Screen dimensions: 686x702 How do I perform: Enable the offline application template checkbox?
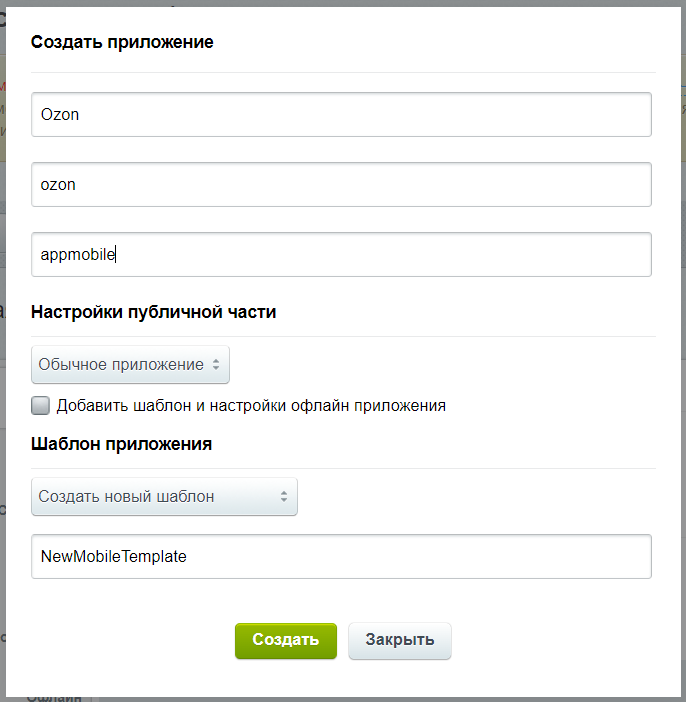(41, 405)
